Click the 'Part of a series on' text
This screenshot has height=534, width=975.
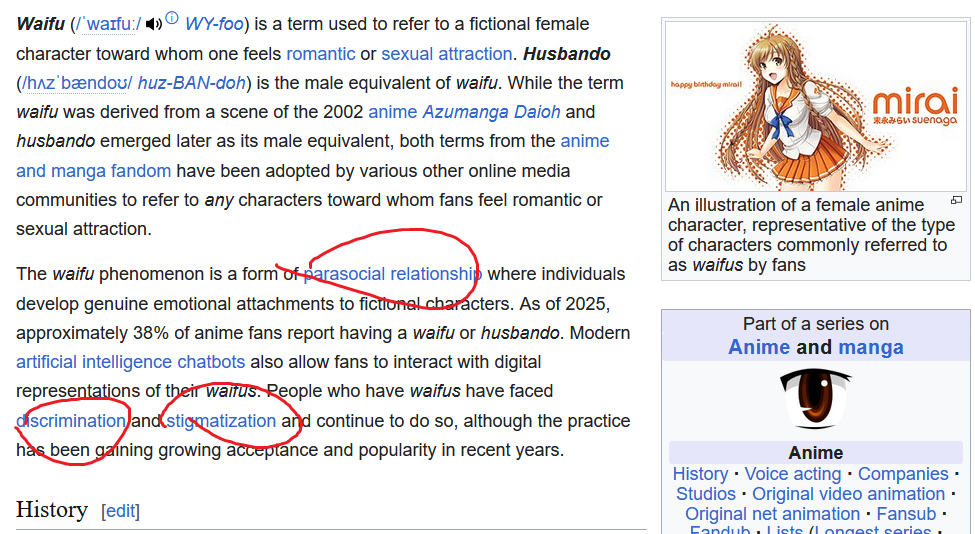click(816, 324)
